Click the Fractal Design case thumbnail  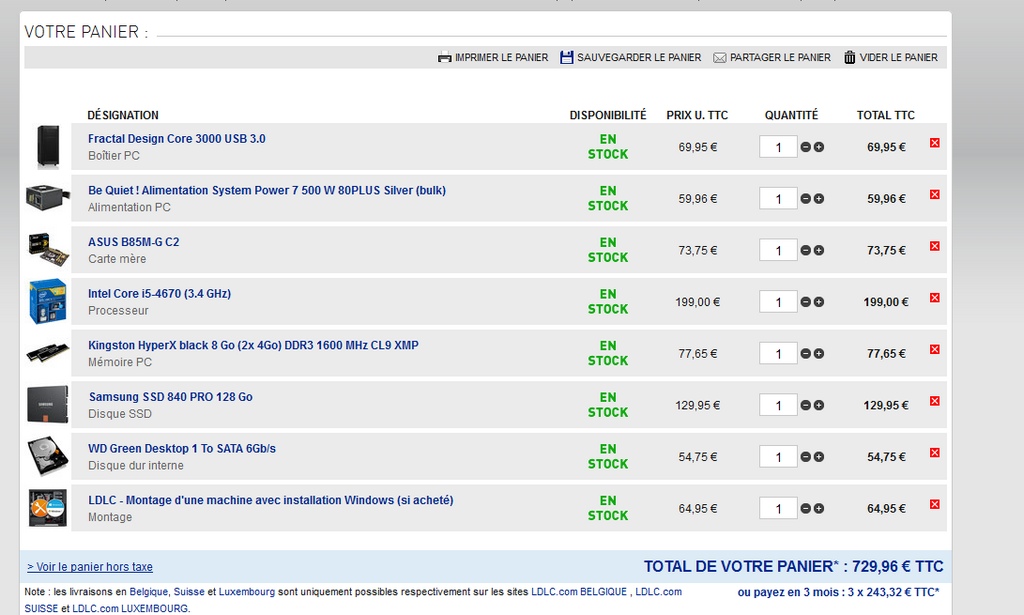click(x=48, y=146)
